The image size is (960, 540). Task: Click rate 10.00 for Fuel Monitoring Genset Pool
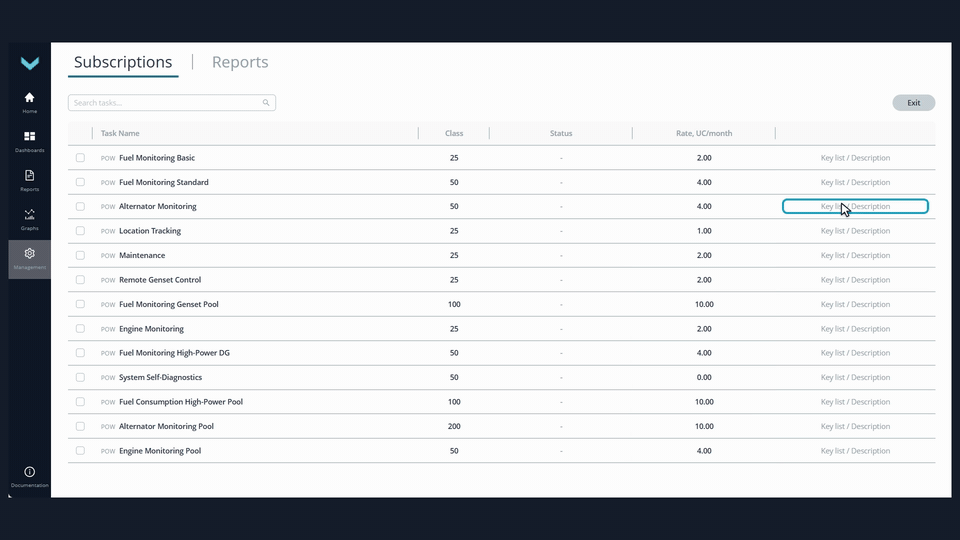tap(704, 304)
